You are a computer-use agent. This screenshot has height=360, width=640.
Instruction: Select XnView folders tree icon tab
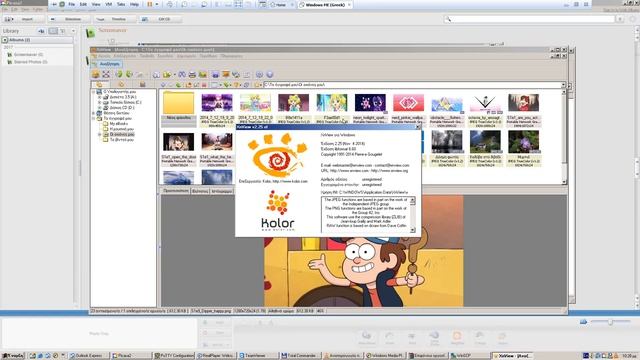100,84
